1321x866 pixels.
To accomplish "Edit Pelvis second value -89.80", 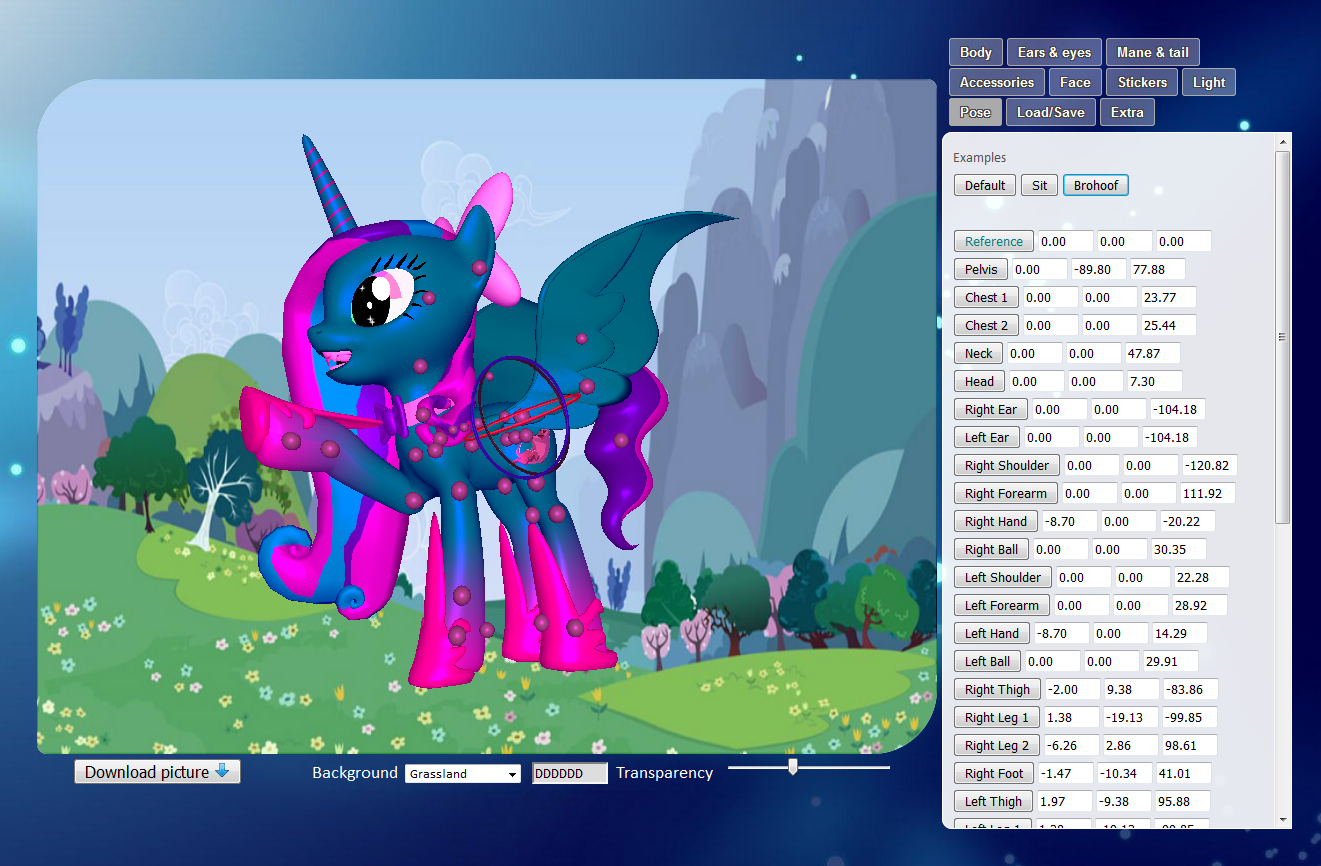I will (x=1098, y=269).
